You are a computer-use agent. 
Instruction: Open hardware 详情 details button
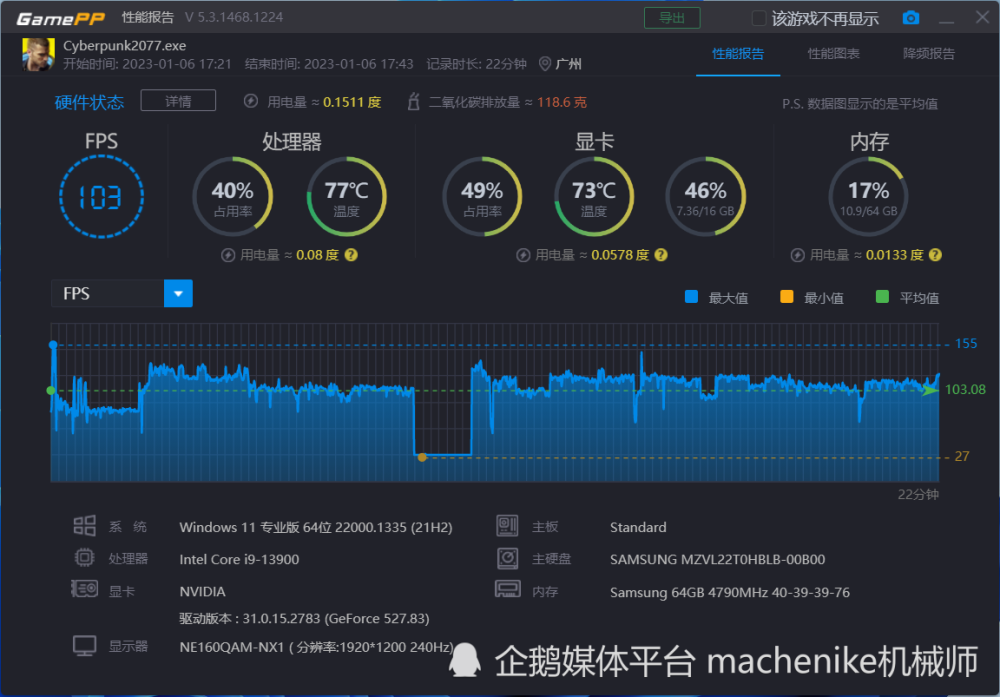[x=178, y=101]
